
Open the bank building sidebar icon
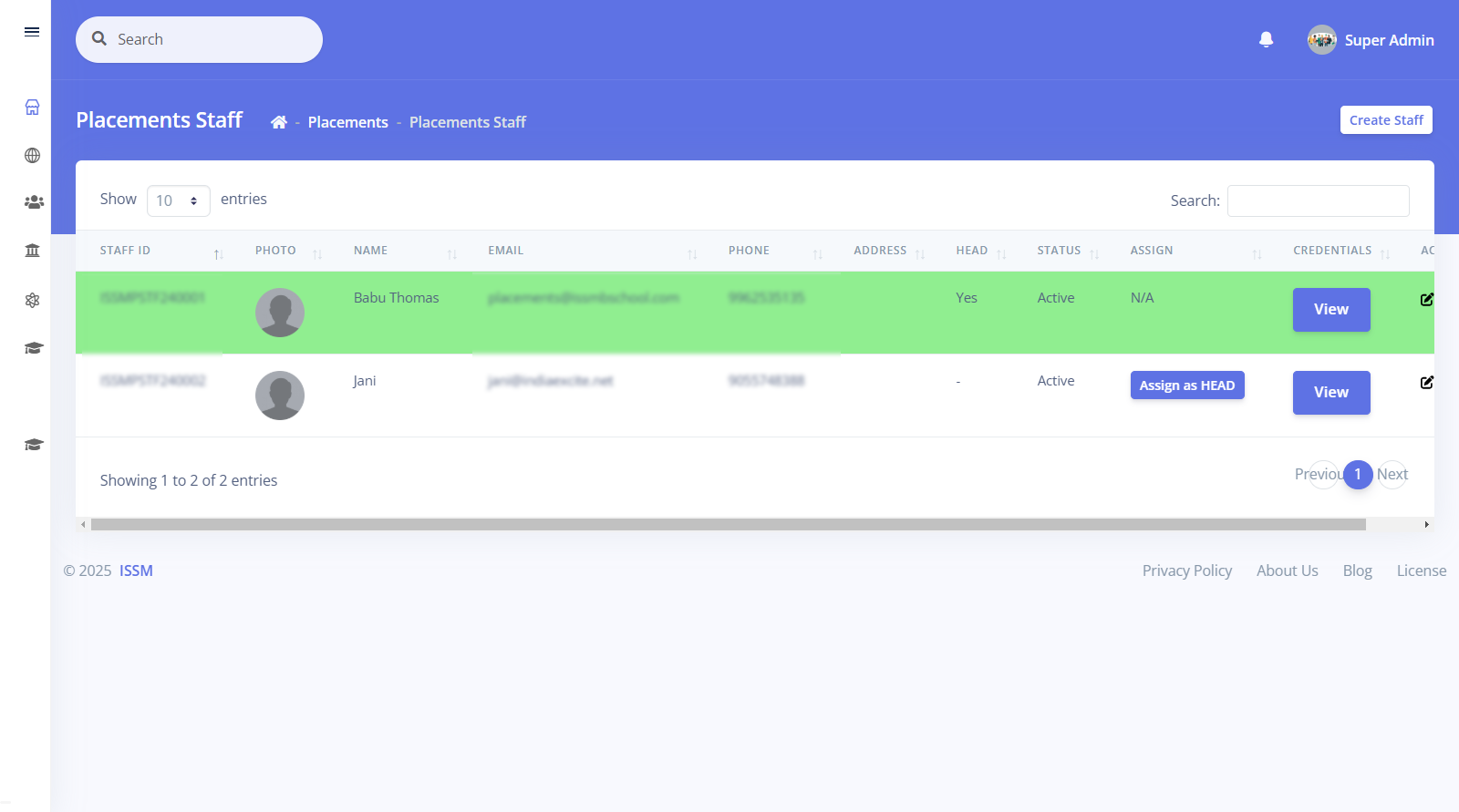click(x=33, y=251)
